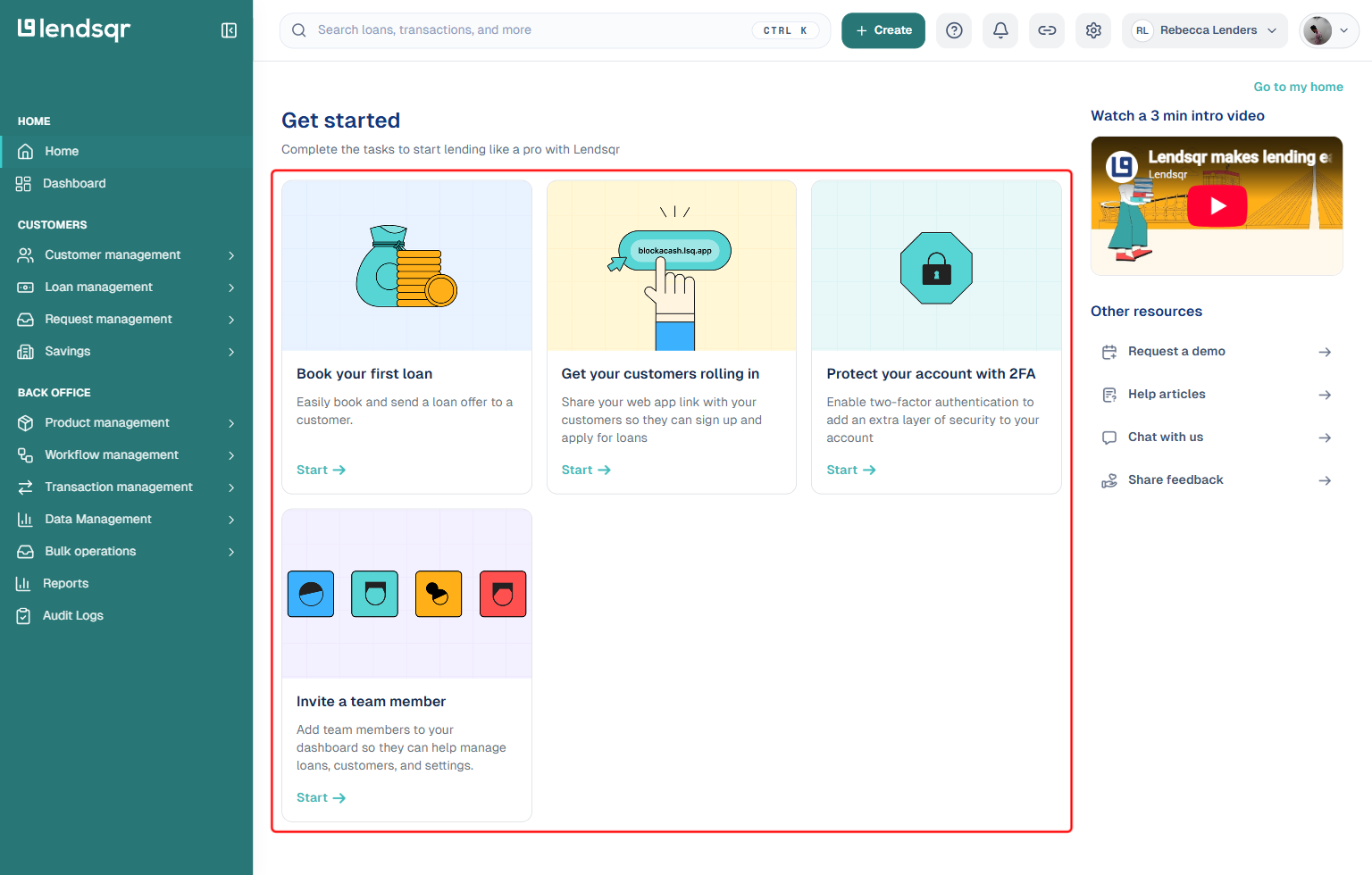Click the Product management box icon
The width and height of the screenshot is (1372, 875).
pos(26,422)
